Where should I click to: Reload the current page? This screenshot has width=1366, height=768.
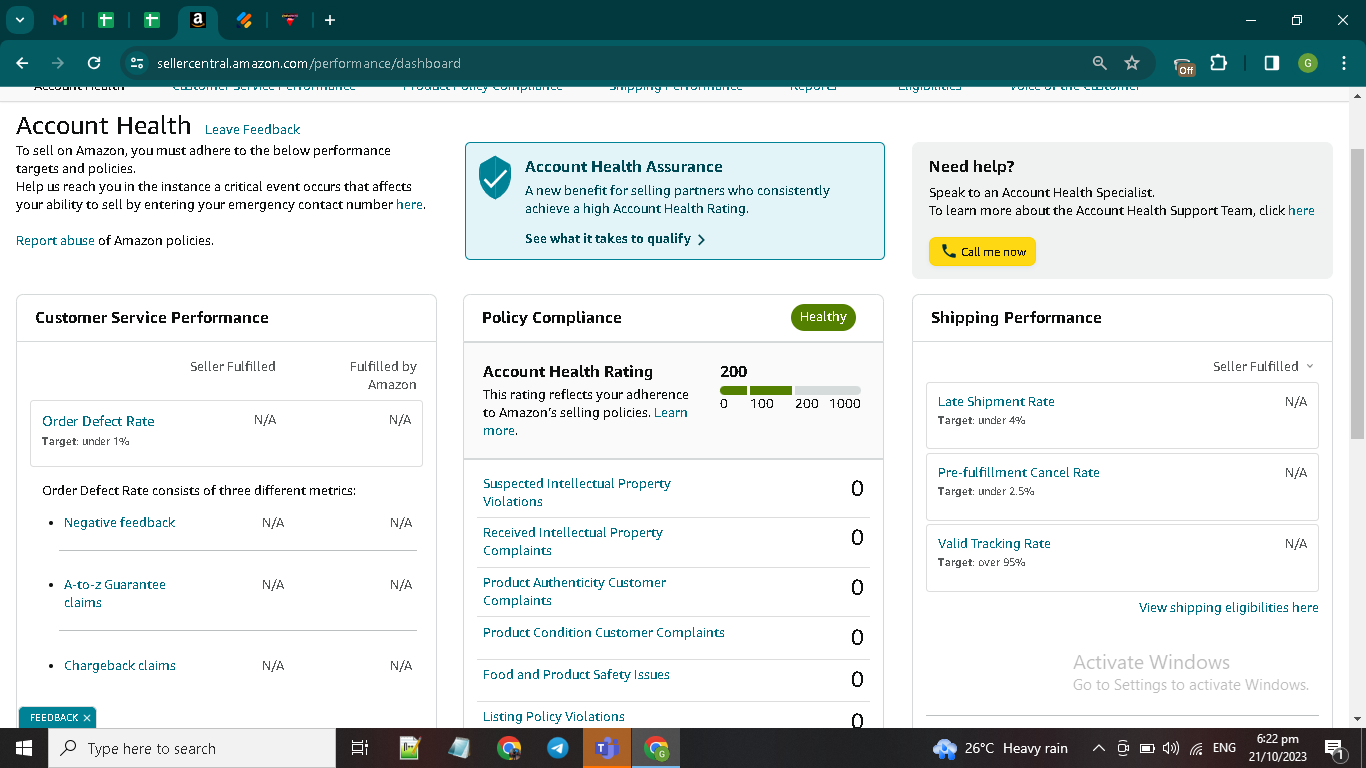pos(94,63)
